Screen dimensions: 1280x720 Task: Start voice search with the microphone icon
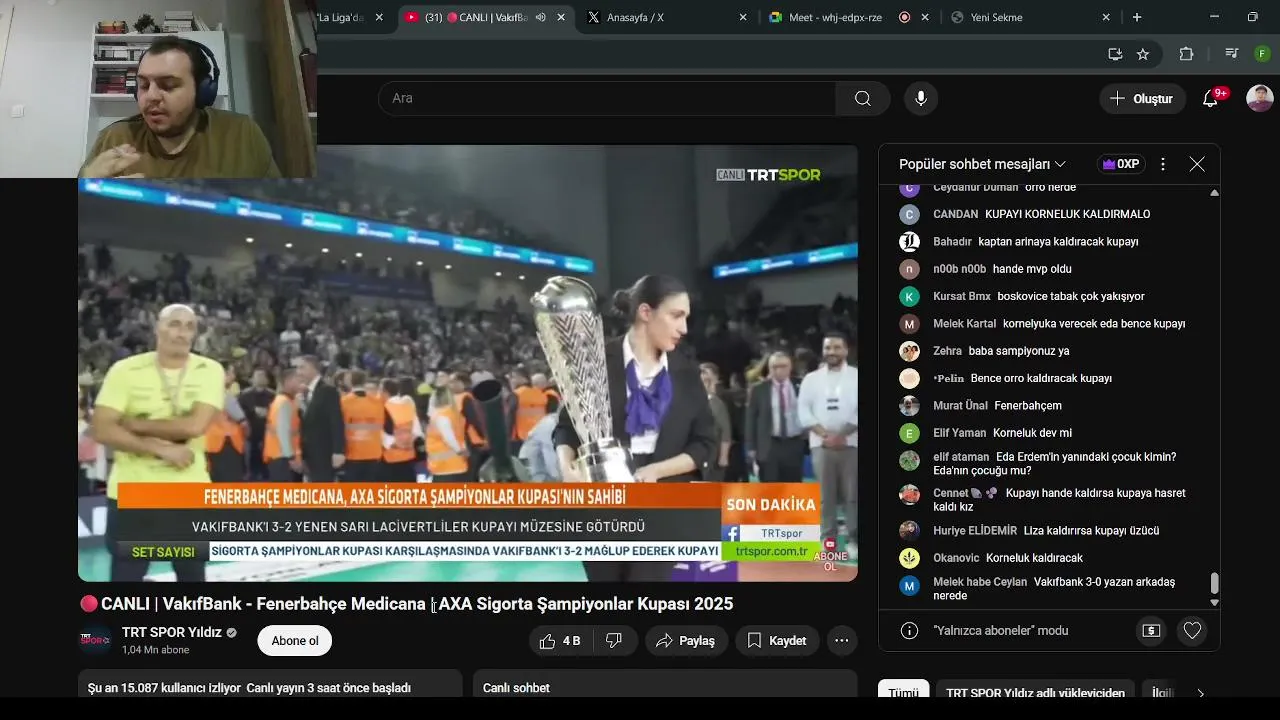point(921,98)
